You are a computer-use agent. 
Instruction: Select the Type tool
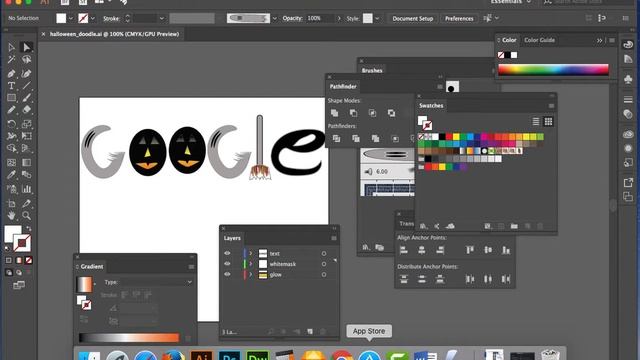[x=11, y=86]
